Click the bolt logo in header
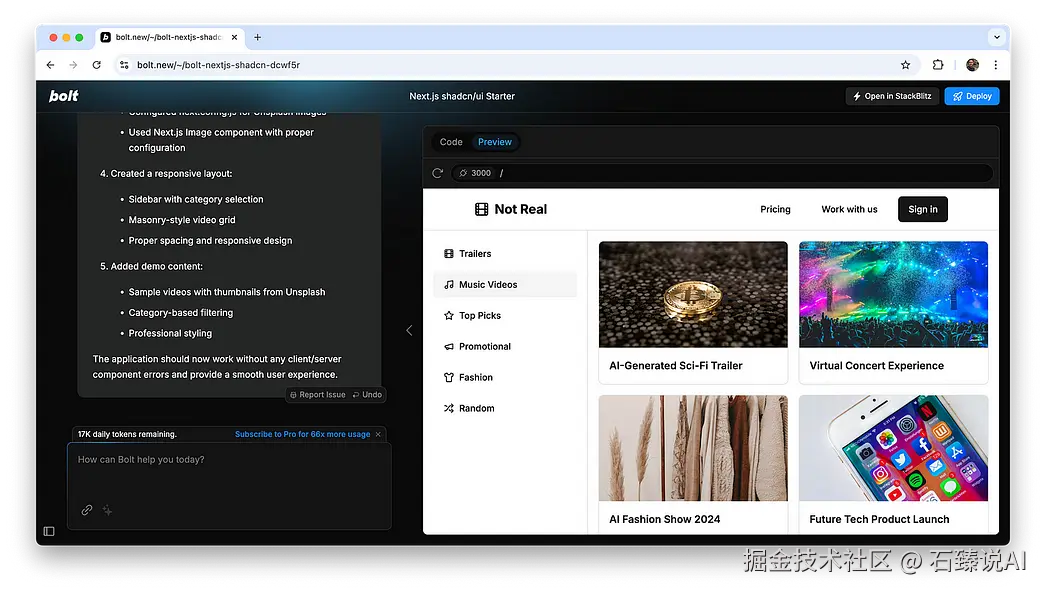1046x593 pixels. pos(63,96)
